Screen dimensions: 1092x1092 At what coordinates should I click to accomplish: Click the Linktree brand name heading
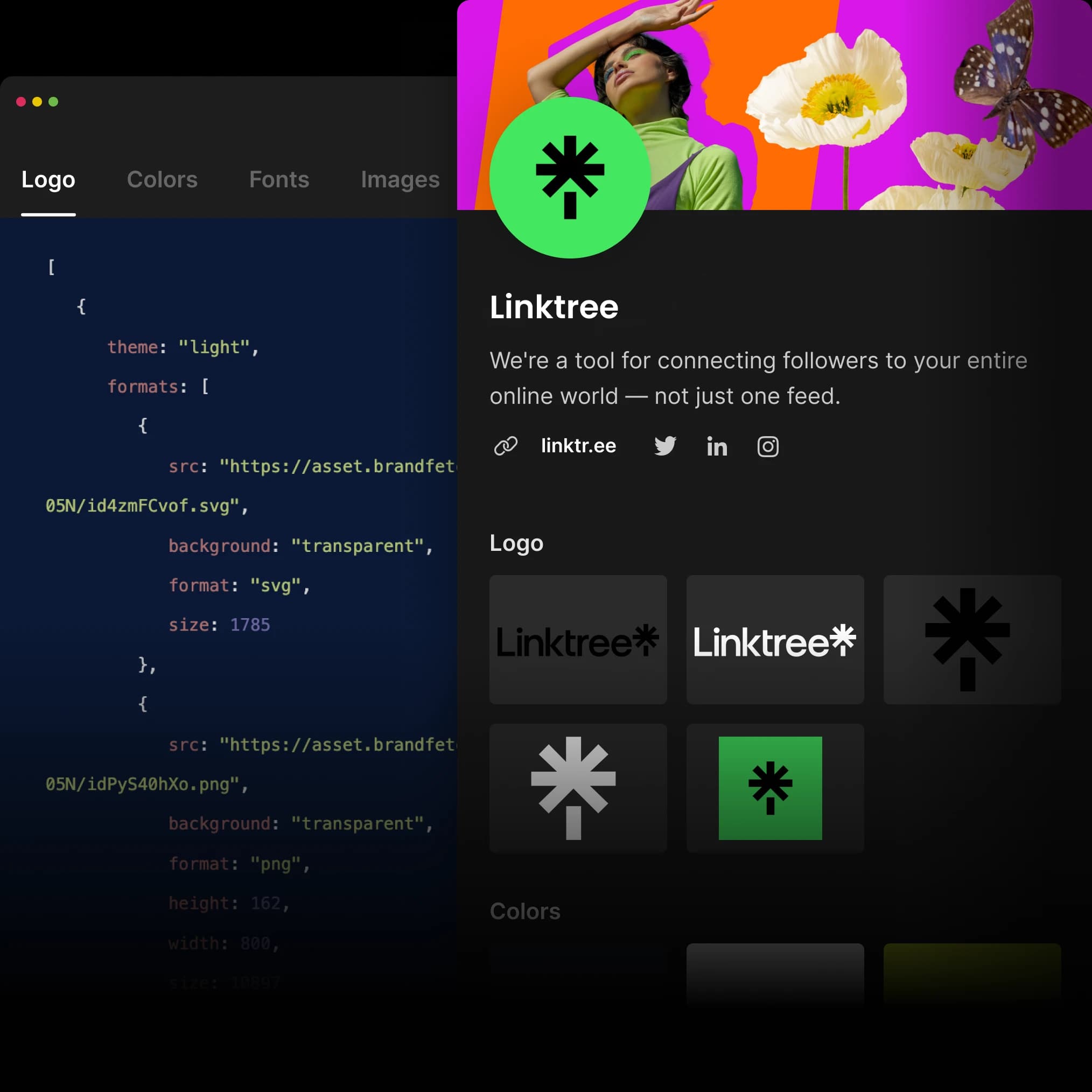click(554, 307)
